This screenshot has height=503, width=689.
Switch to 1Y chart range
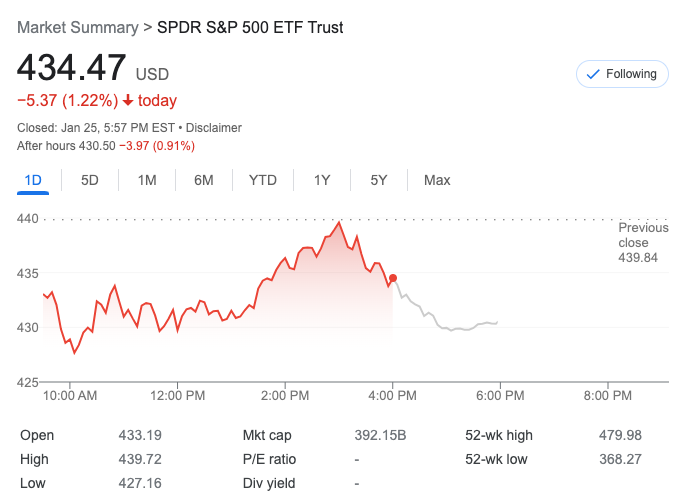(x=322, y=180)
